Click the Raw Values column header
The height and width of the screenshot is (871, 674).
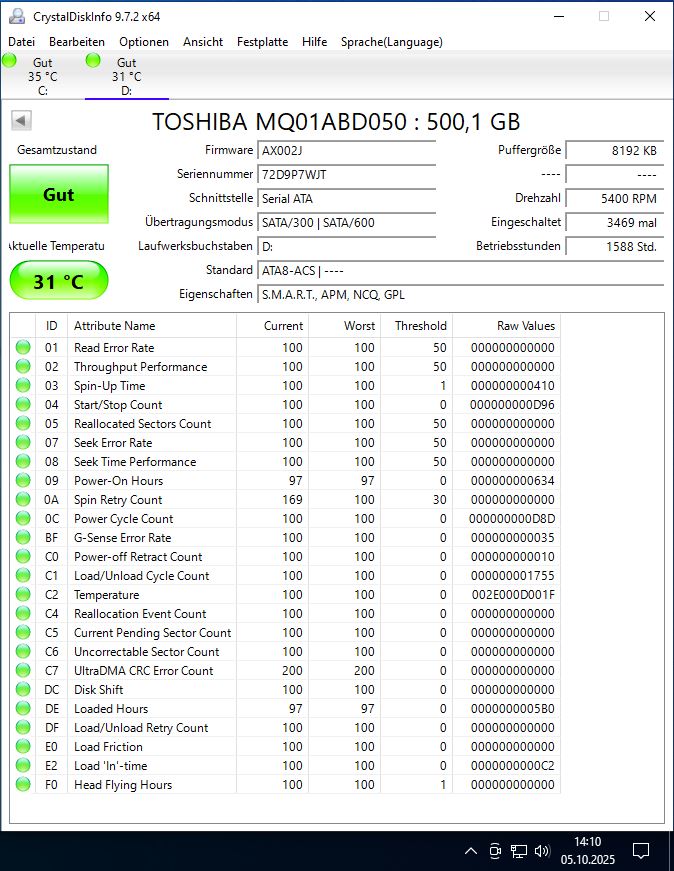506,326
